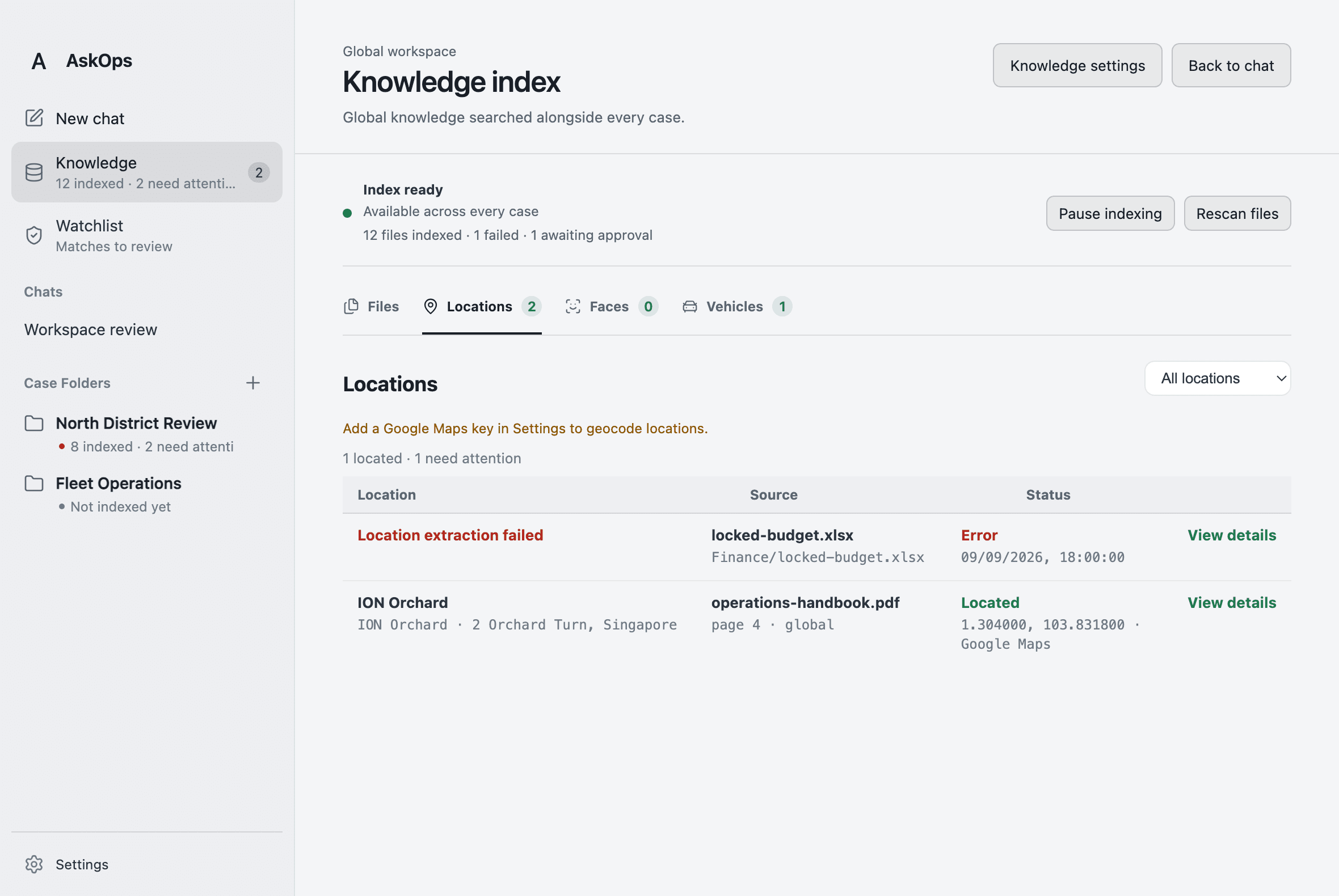Image resolution: width=1339 pixels, height=896 pixels.
Task: Click the Source column header
Action: point(773,495)
